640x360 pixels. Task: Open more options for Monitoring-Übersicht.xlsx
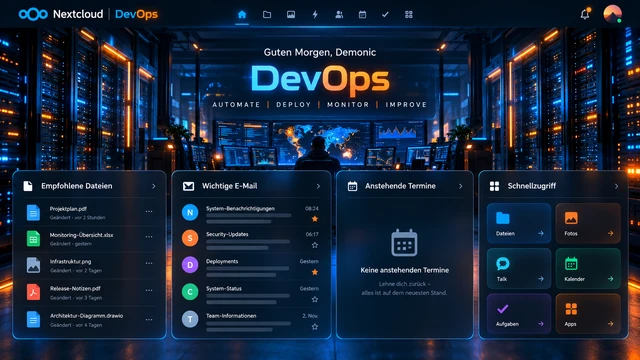coord(149,237)
